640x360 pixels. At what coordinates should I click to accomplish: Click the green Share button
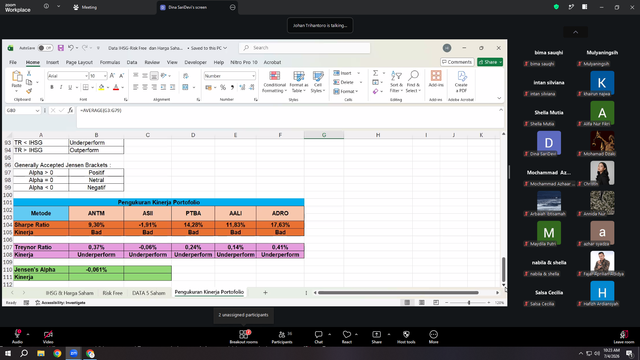coord(490,62)
